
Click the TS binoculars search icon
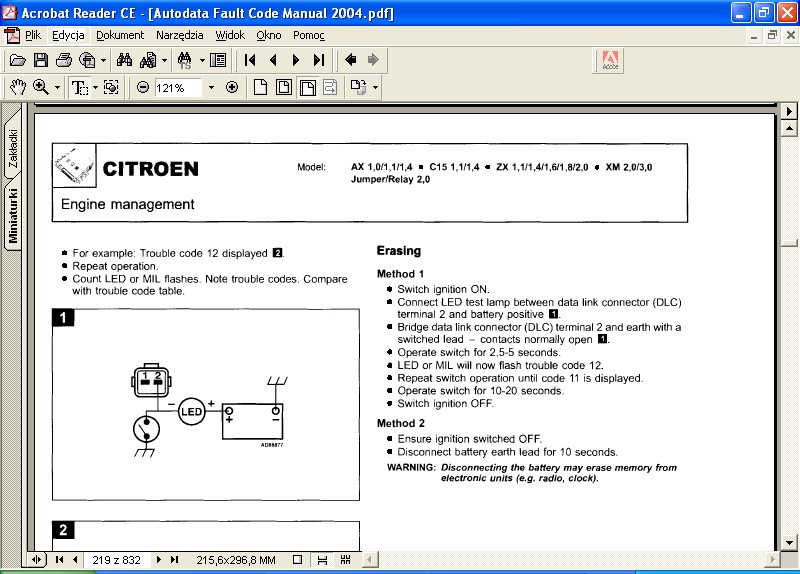click(x=185, y=60)
